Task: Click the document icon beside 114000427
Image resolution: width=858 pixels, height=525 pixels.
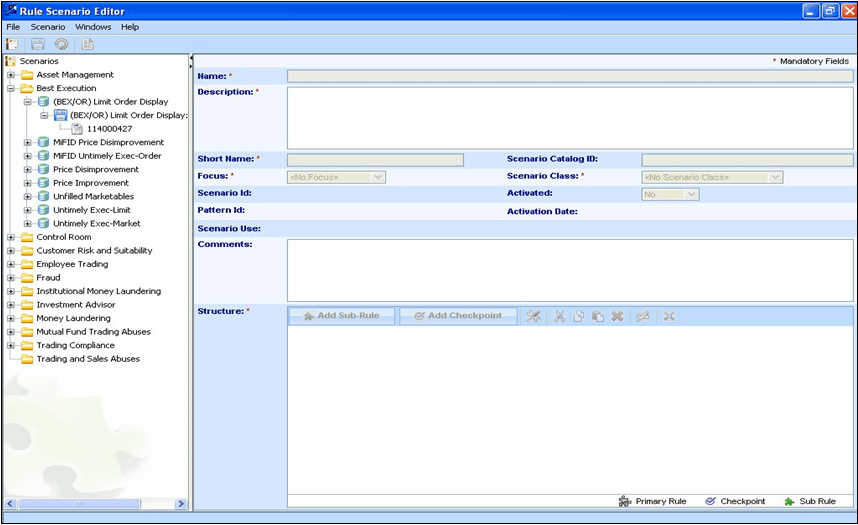Action: coord(77,129)
